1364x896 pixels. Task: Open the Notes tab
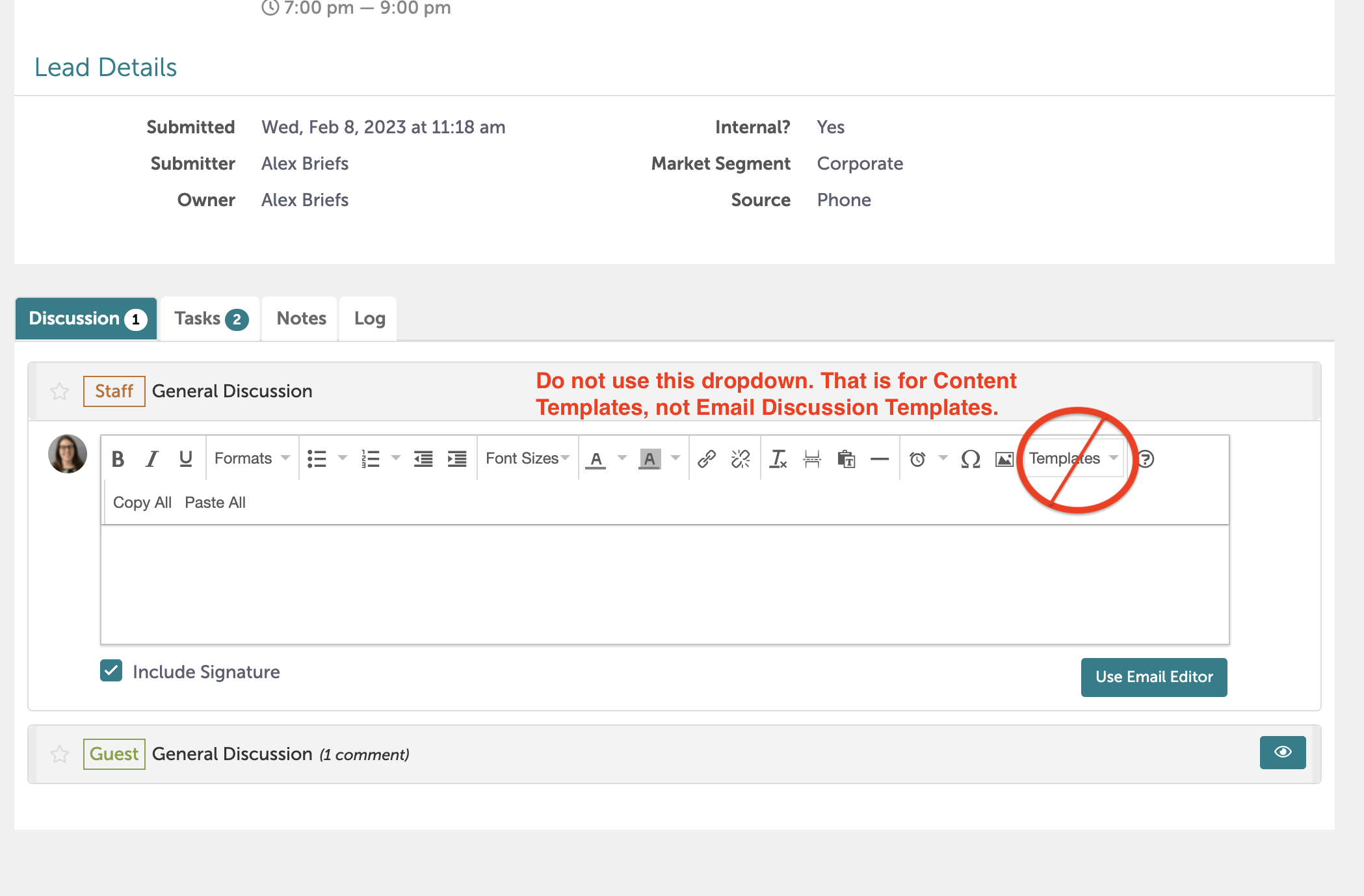(301, 319)
